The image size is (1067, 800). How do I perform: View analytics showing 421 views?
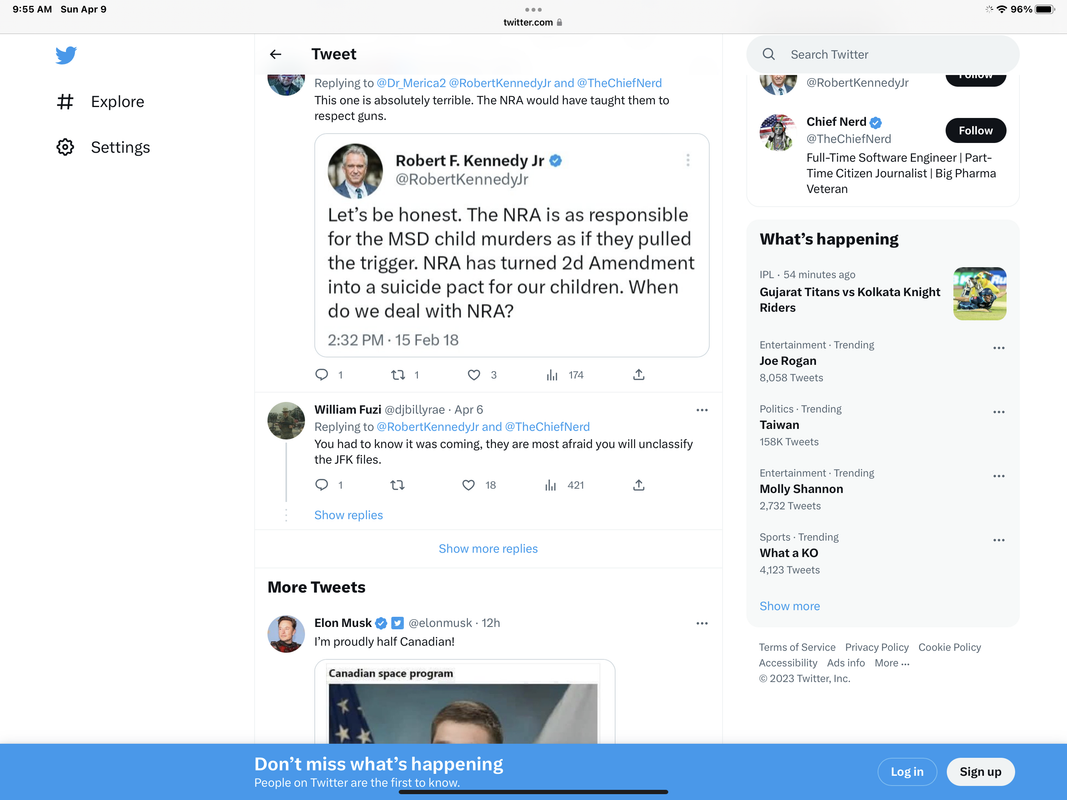551,485
